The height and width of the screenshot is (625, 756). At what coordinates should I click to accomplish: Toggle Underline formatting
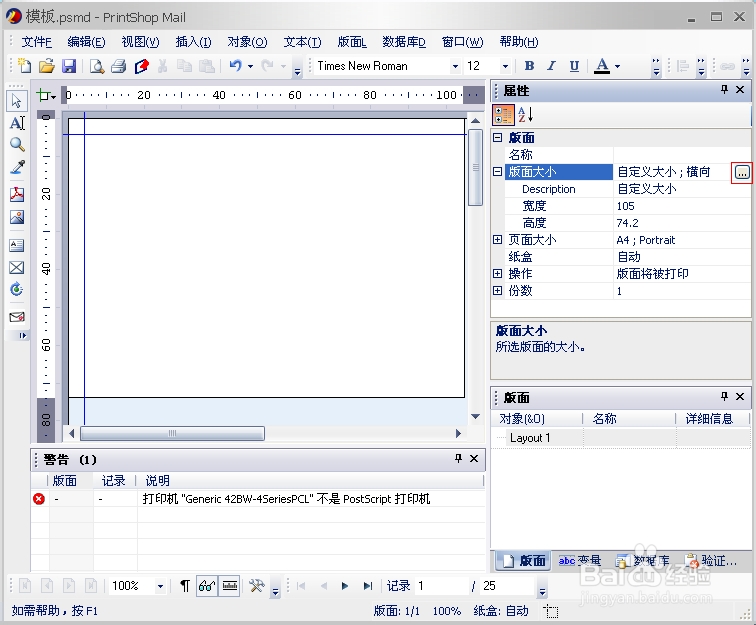click(x=574, y=66)
